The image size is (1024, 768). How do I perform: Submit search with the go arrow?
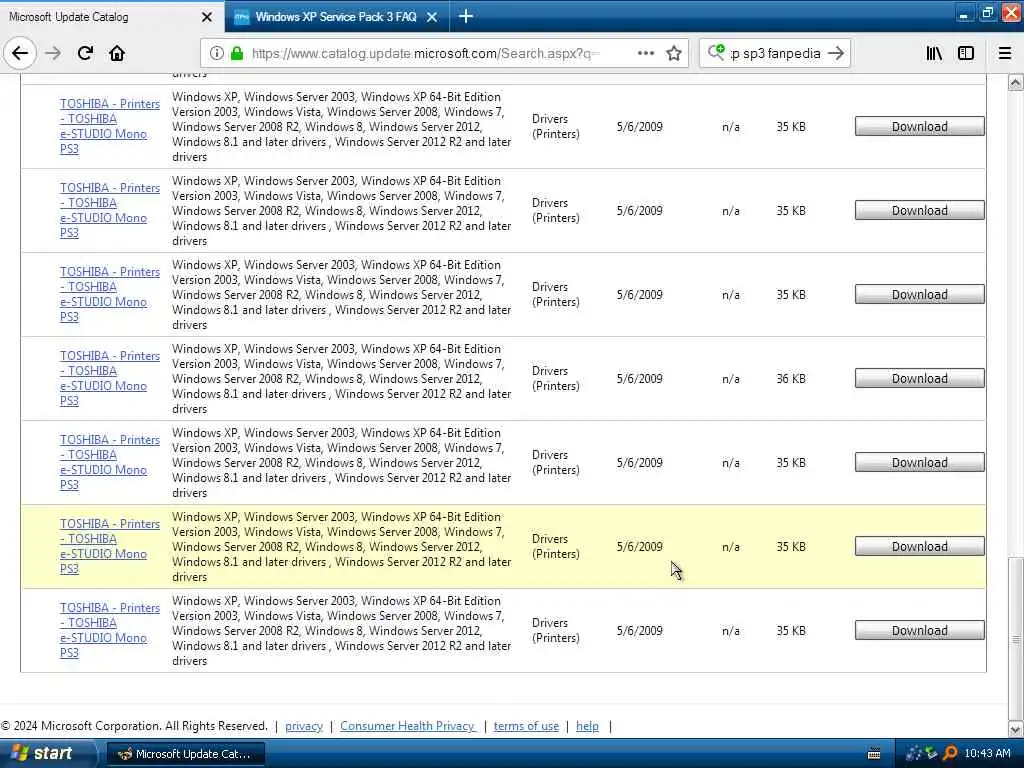point(836,53)
